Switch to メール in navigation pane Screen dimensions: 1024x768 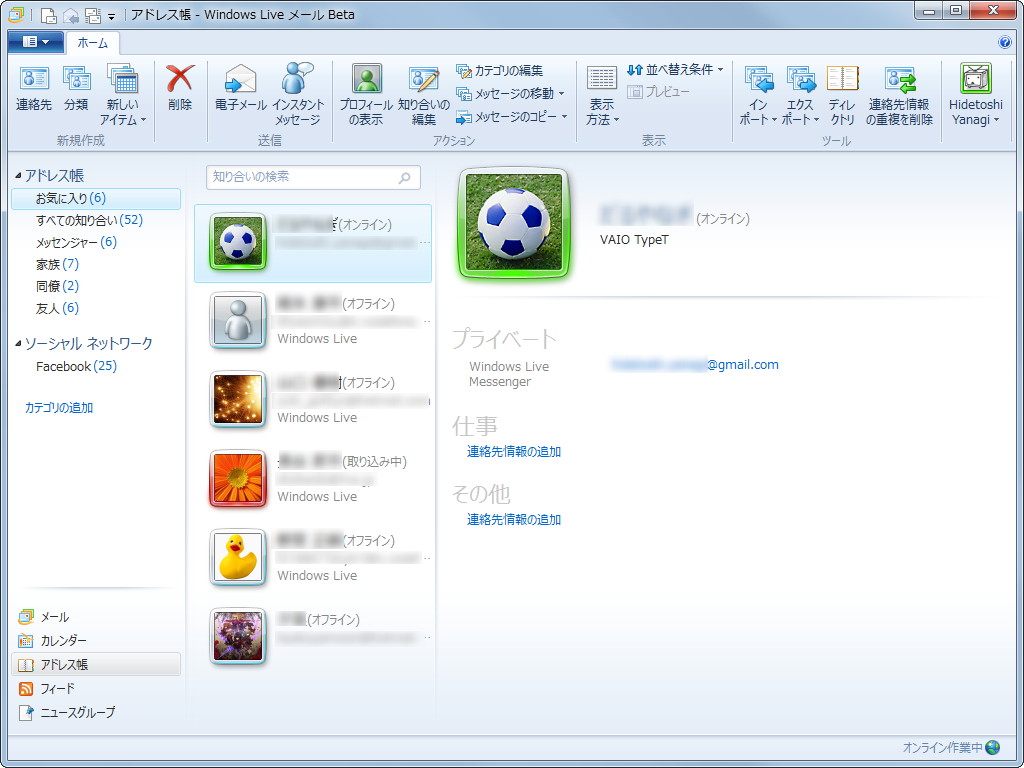(x=96, y=617)
